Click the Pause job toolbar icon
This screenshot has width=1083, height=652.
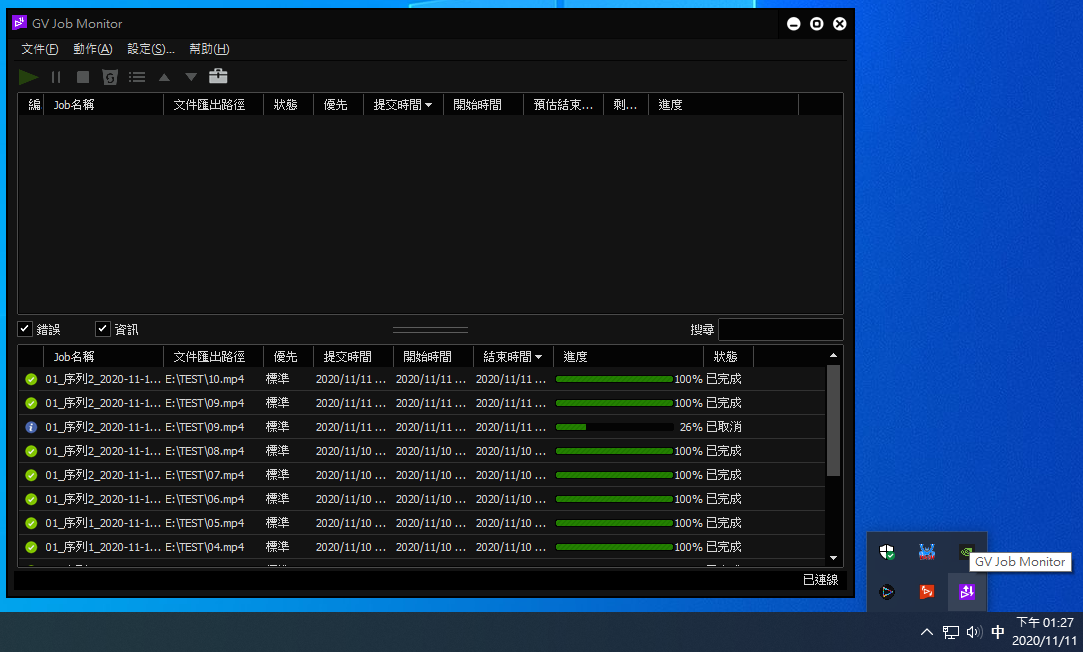56,77
